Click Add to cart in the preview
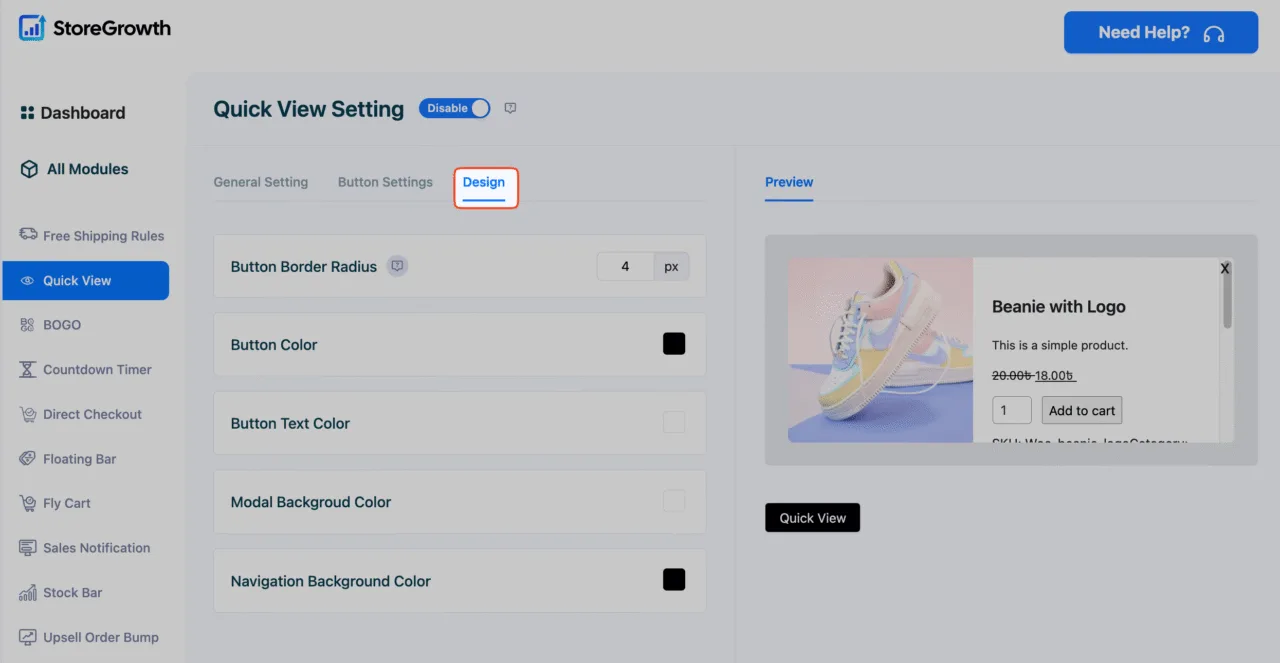The height and width of the screenshot is (663, 1280). click(1082, 411)
